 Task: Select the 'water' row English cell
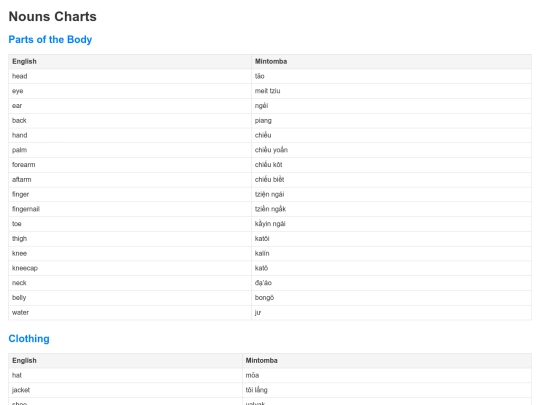tap(130, 313)
